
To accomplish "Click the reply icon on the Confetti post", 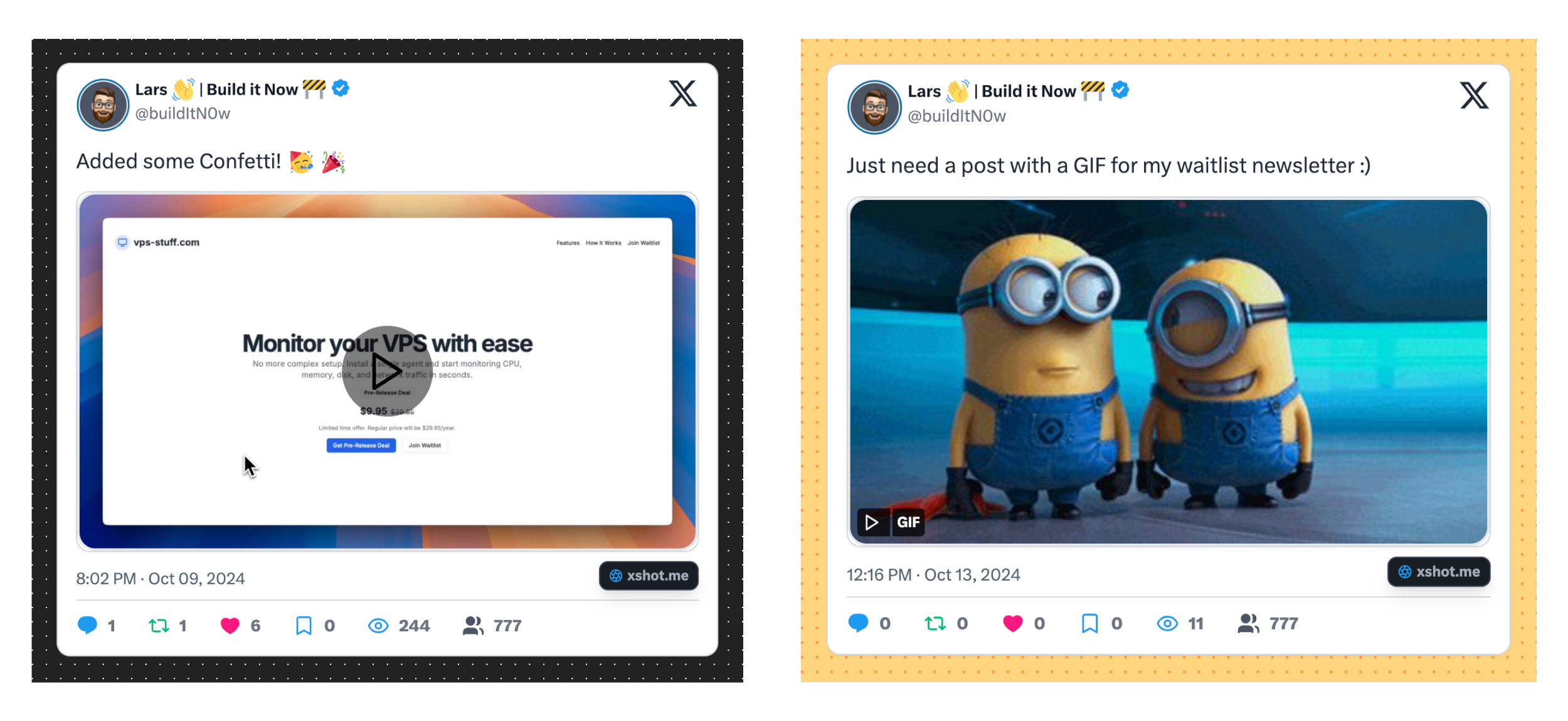I will tap(87, 625).
